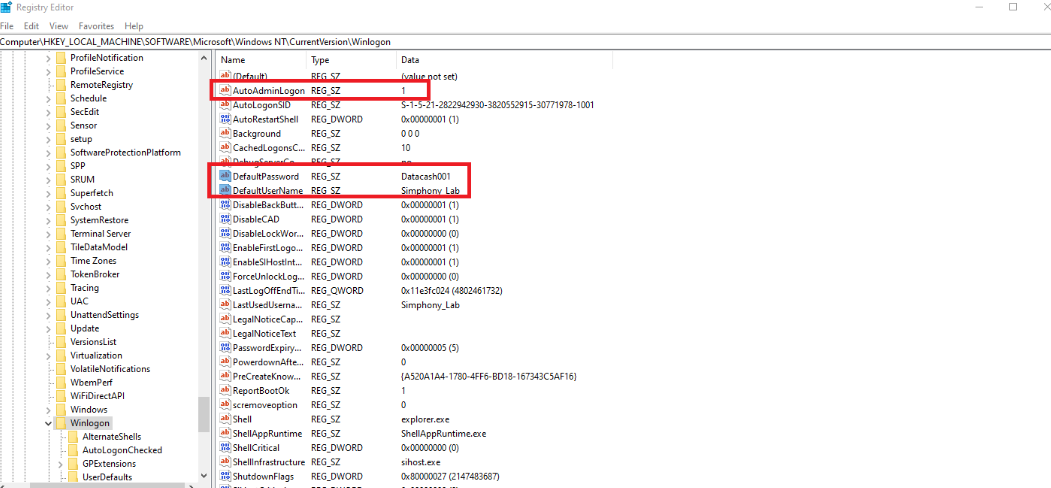This screenshot has height=488, width=1051.
Task: Click the S-1-5-21 SID data value
Action: (x=497, y=105)
